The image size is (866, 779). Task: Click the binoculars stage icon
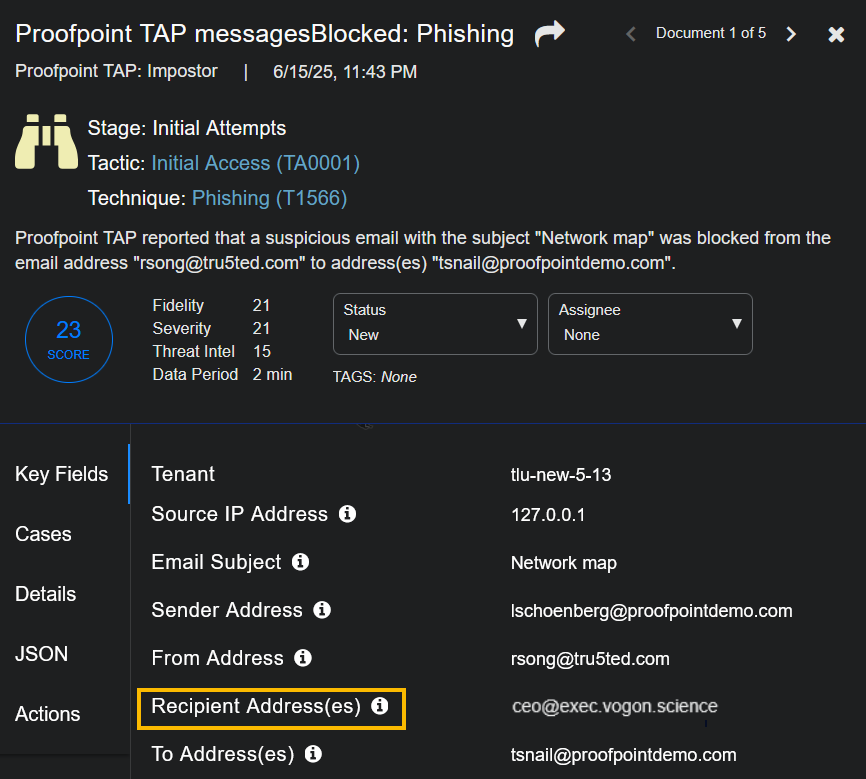46,142
